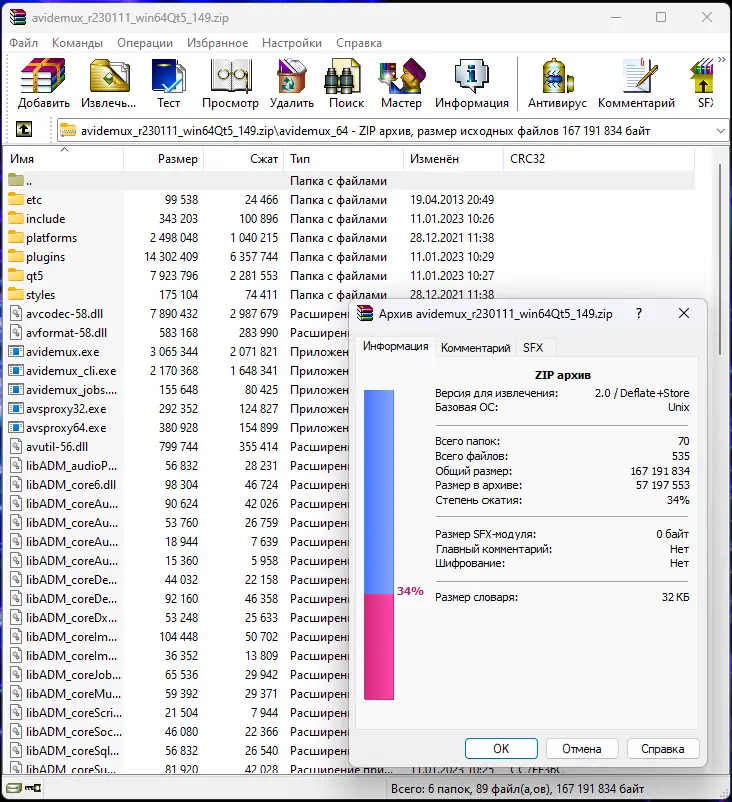Go up one folder level arrow icon
Screen dimensions: 732x802
(24, 129)
